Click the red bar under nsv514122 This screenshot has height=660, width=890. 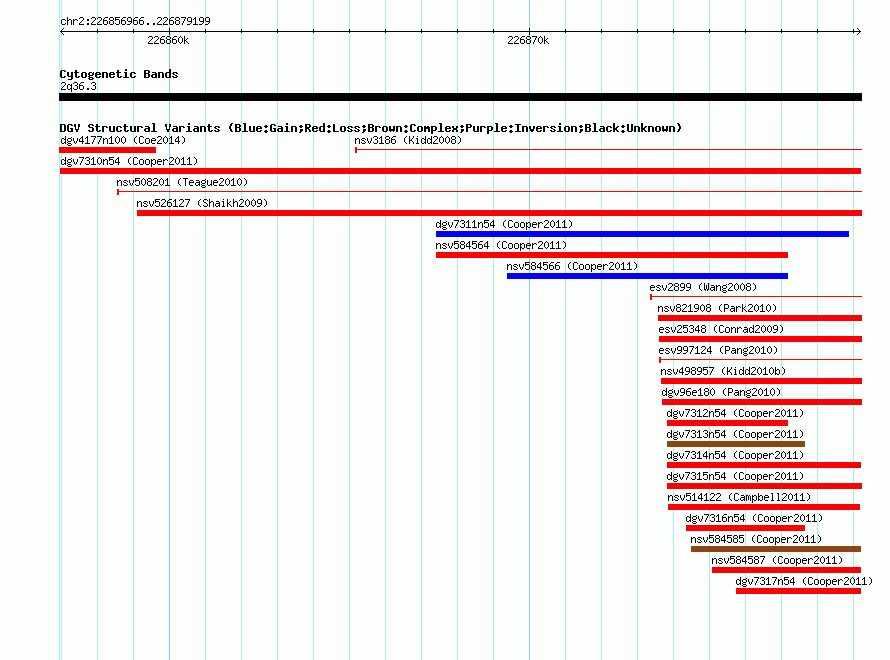point(764,507)
